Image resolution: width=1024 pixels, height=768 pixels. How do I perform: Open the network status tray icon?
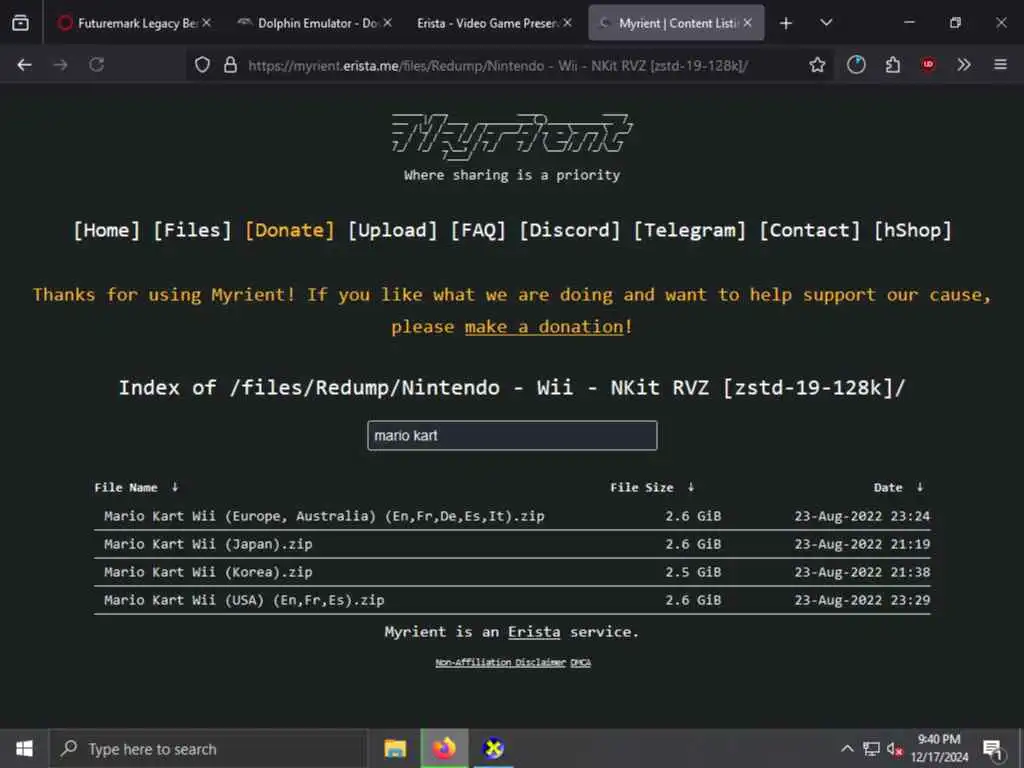tap(871, 749)
